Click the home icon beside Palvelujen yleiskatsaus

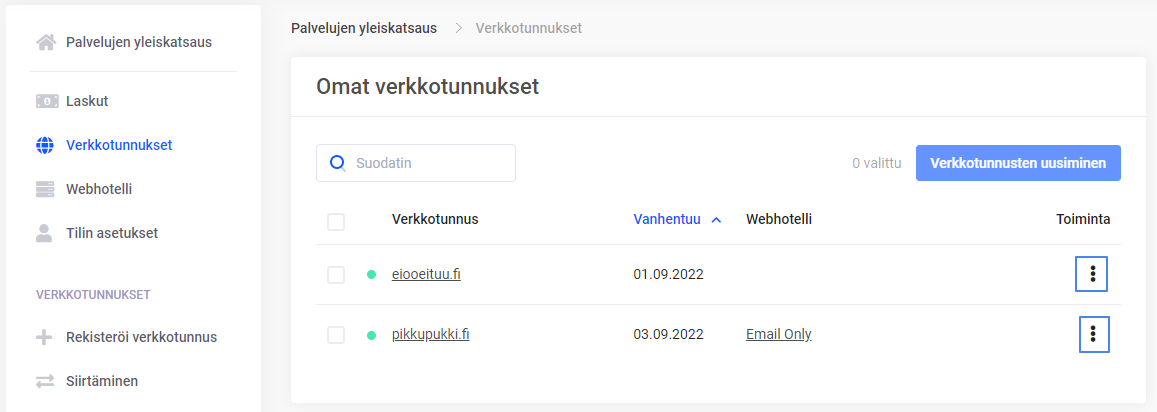tap(45, 42)
